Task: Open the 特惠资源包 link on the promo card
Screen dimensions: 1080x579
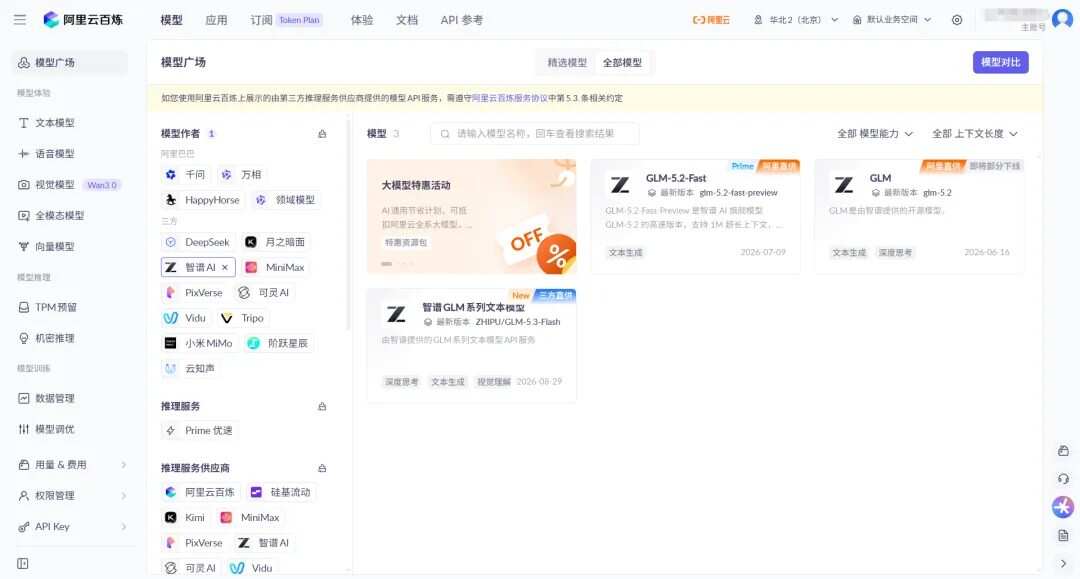Action: 406,242
